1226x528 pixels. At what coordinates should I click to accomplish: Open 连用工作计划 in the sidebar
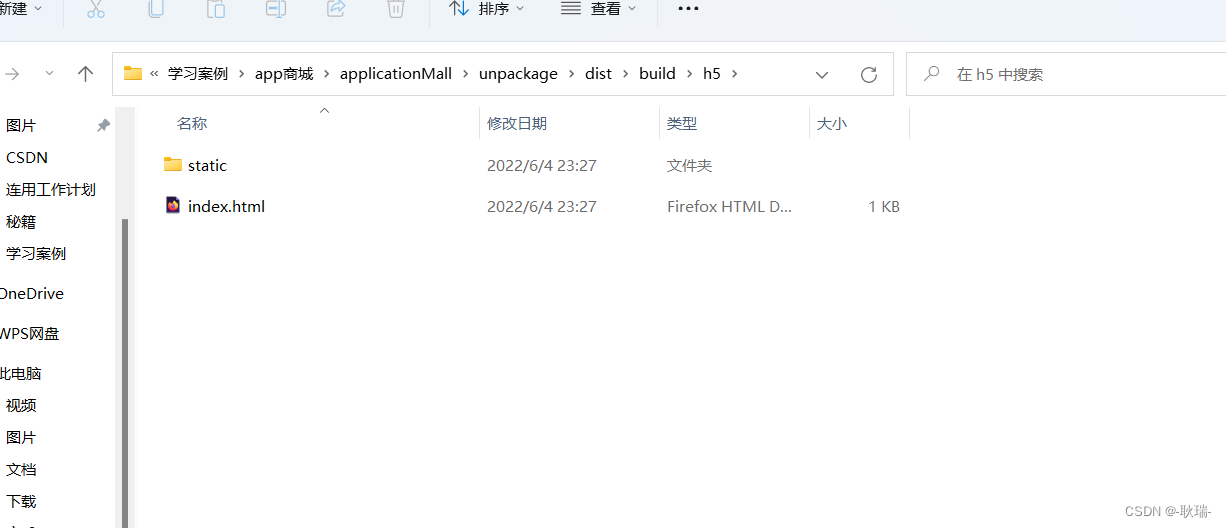50,190
